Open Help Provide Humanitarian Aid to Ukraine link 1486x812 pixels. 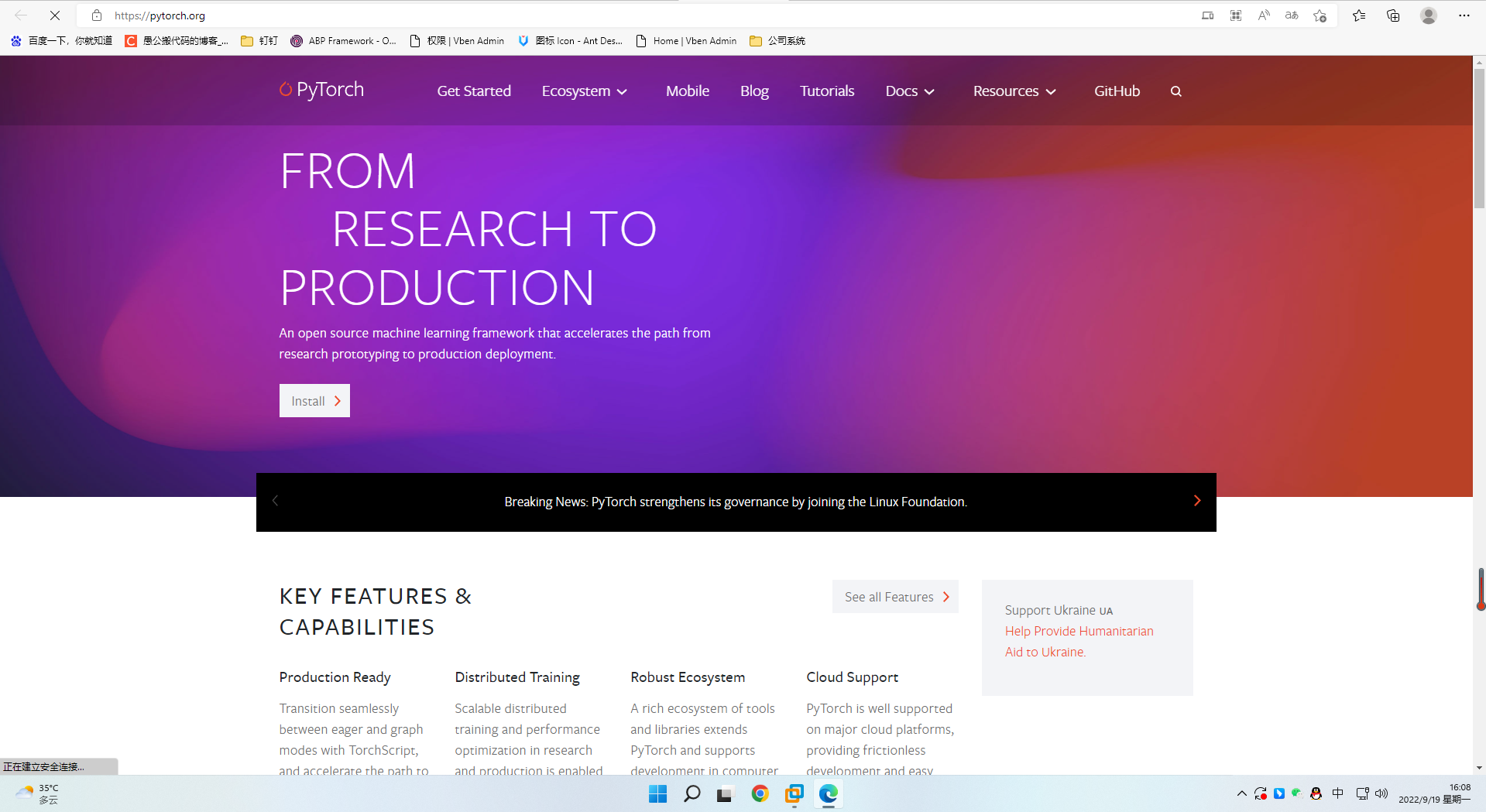(1079, 642)
